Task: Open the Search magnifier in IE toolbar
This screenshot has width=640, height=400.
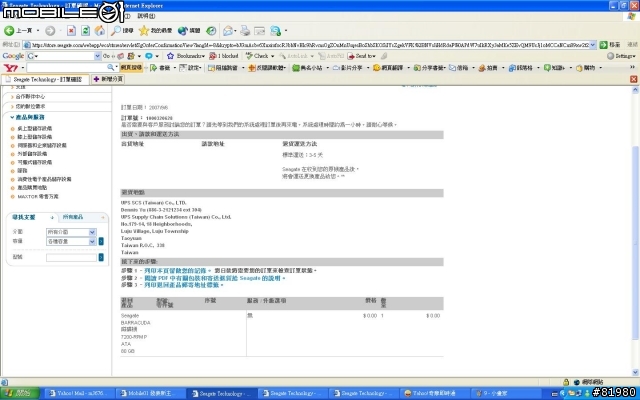Action: (x=122, y=31)
